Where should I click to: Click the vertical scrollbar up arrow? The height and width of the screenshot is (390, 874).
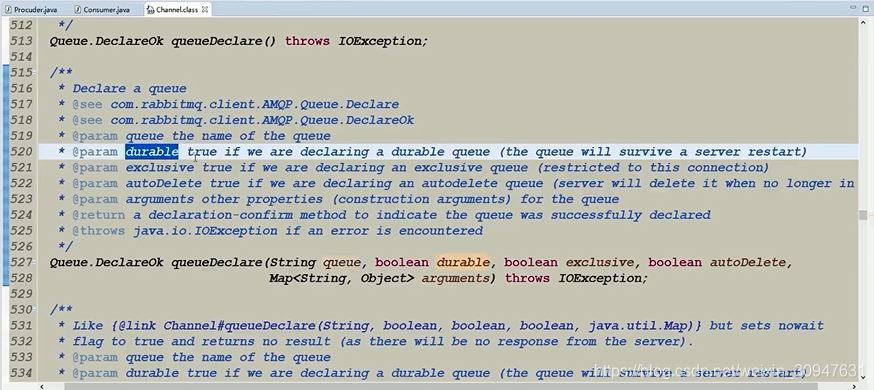tap(863, 22)
